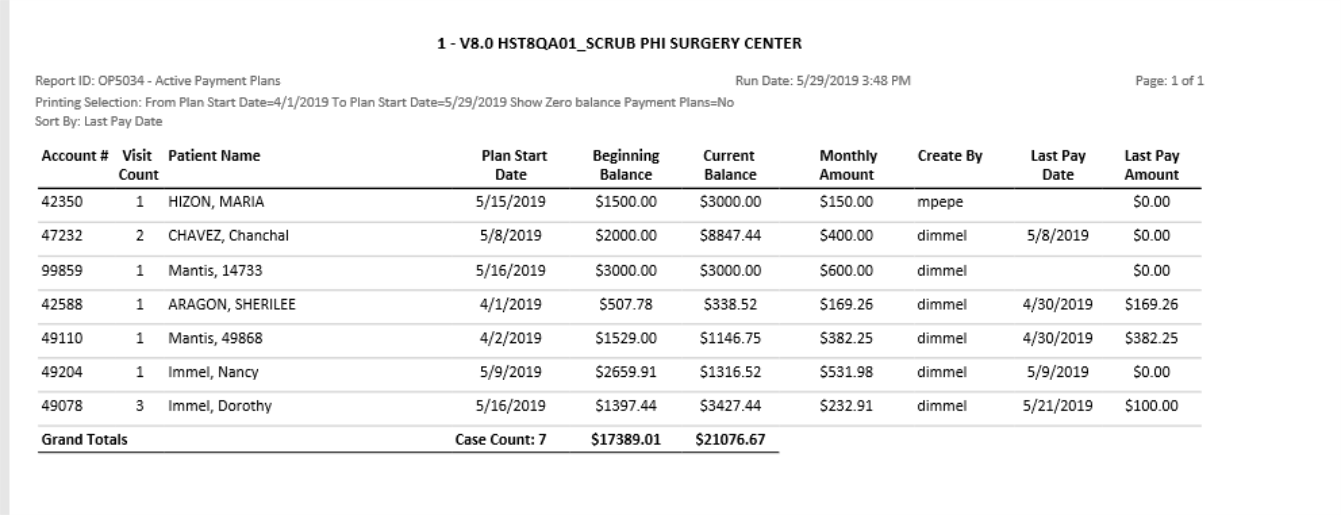Screen dimensions: 1341x515
Task: Click the Monthly Amount column header
Action: [847, 165]
